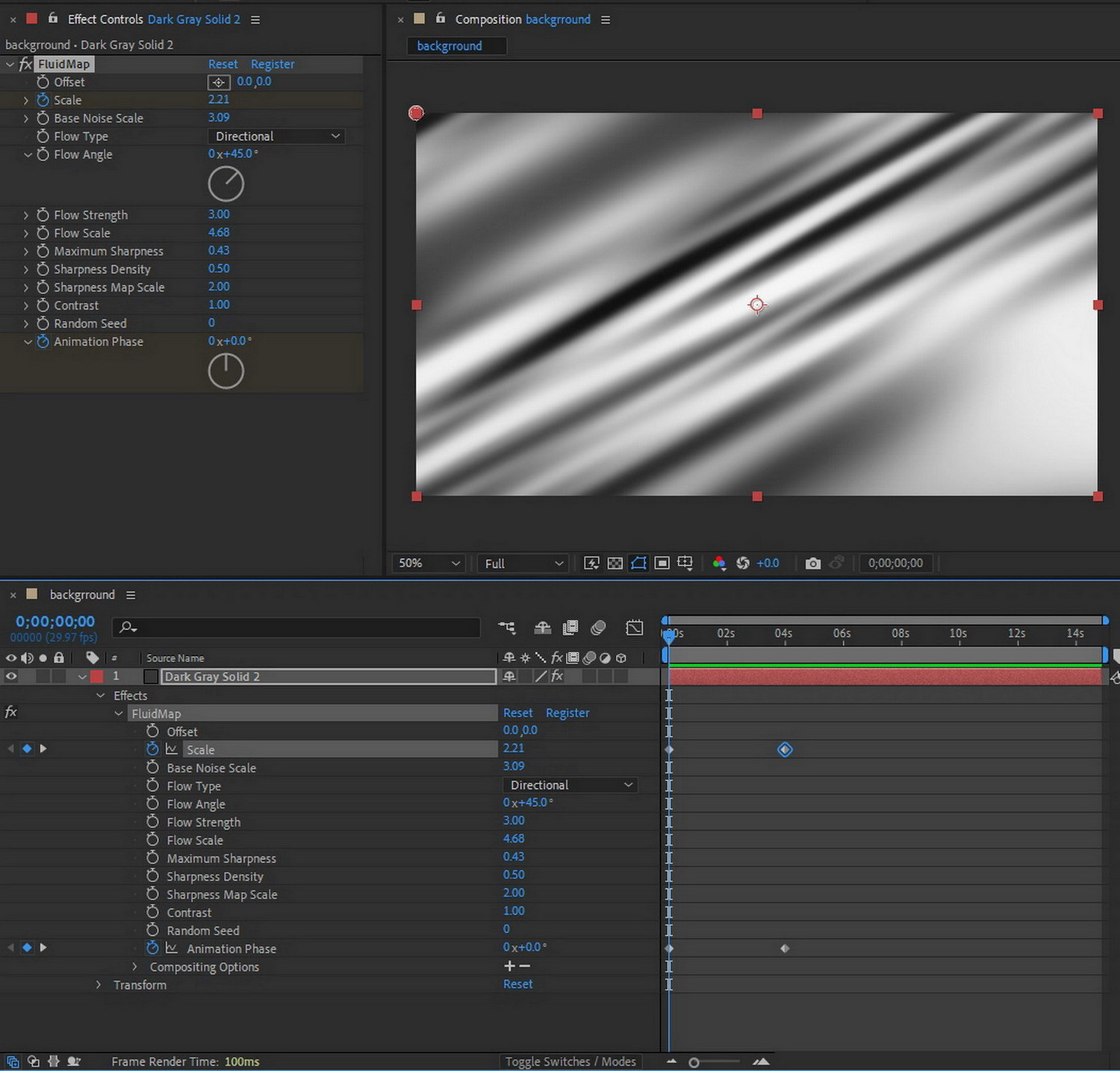The width and height of the screenshot is (1120, 1071).
Task: Collapse the FluidMap effect in Effect Controls
Action: [10, 64]
